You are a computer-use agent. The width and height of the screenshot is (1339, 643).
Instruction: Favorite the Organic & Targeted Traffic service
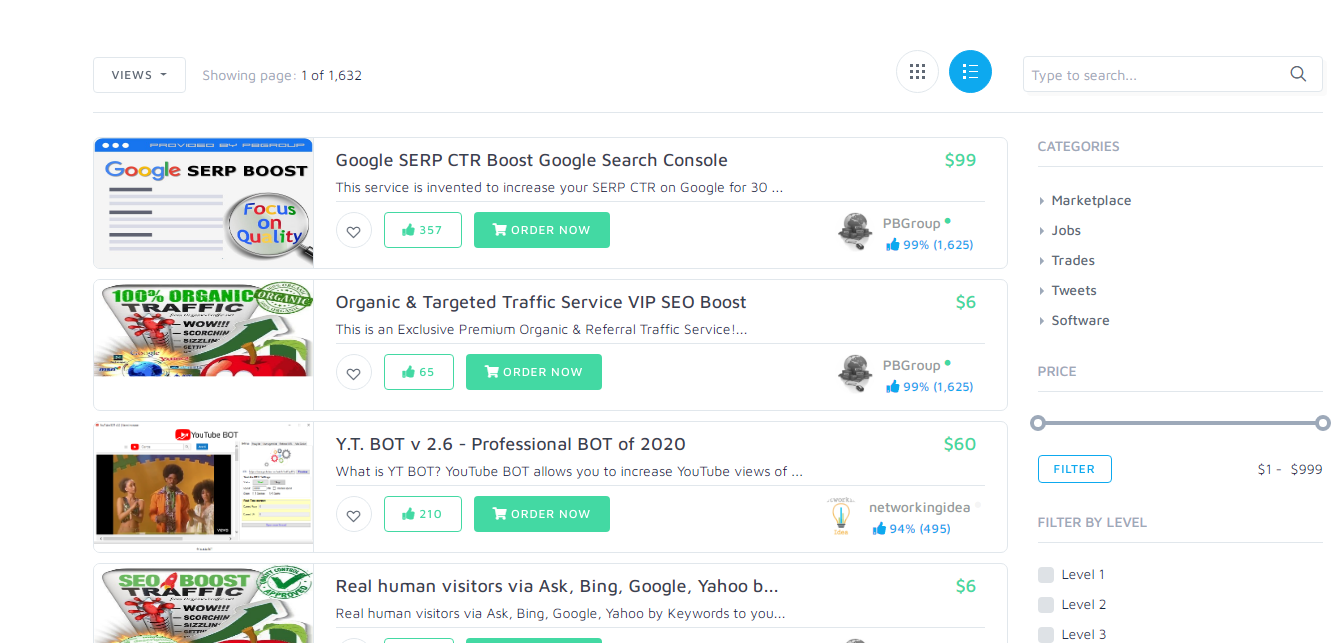pyautogui.click(x=353, y=372)
